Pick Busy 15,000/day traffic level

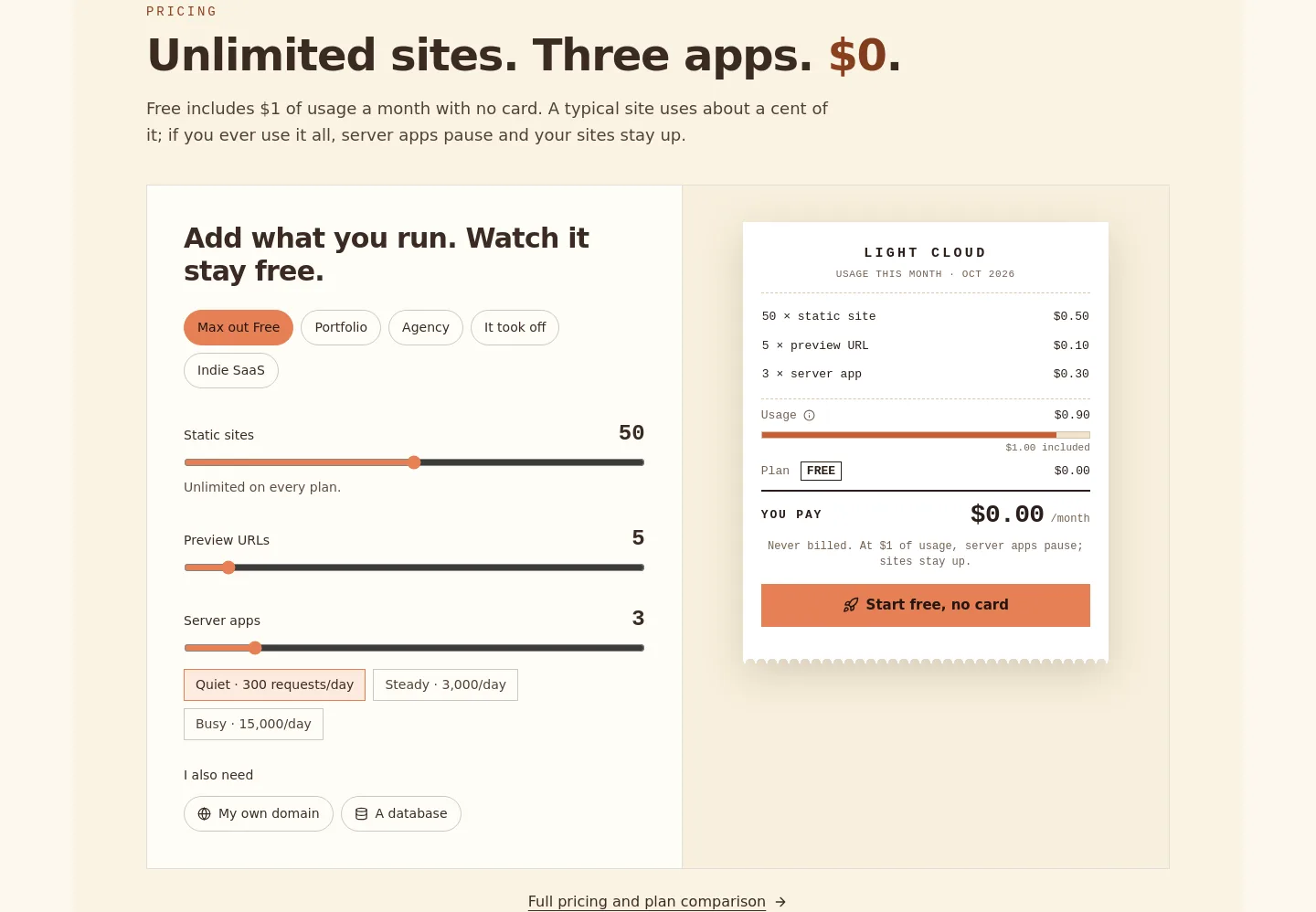coord(253,724)
